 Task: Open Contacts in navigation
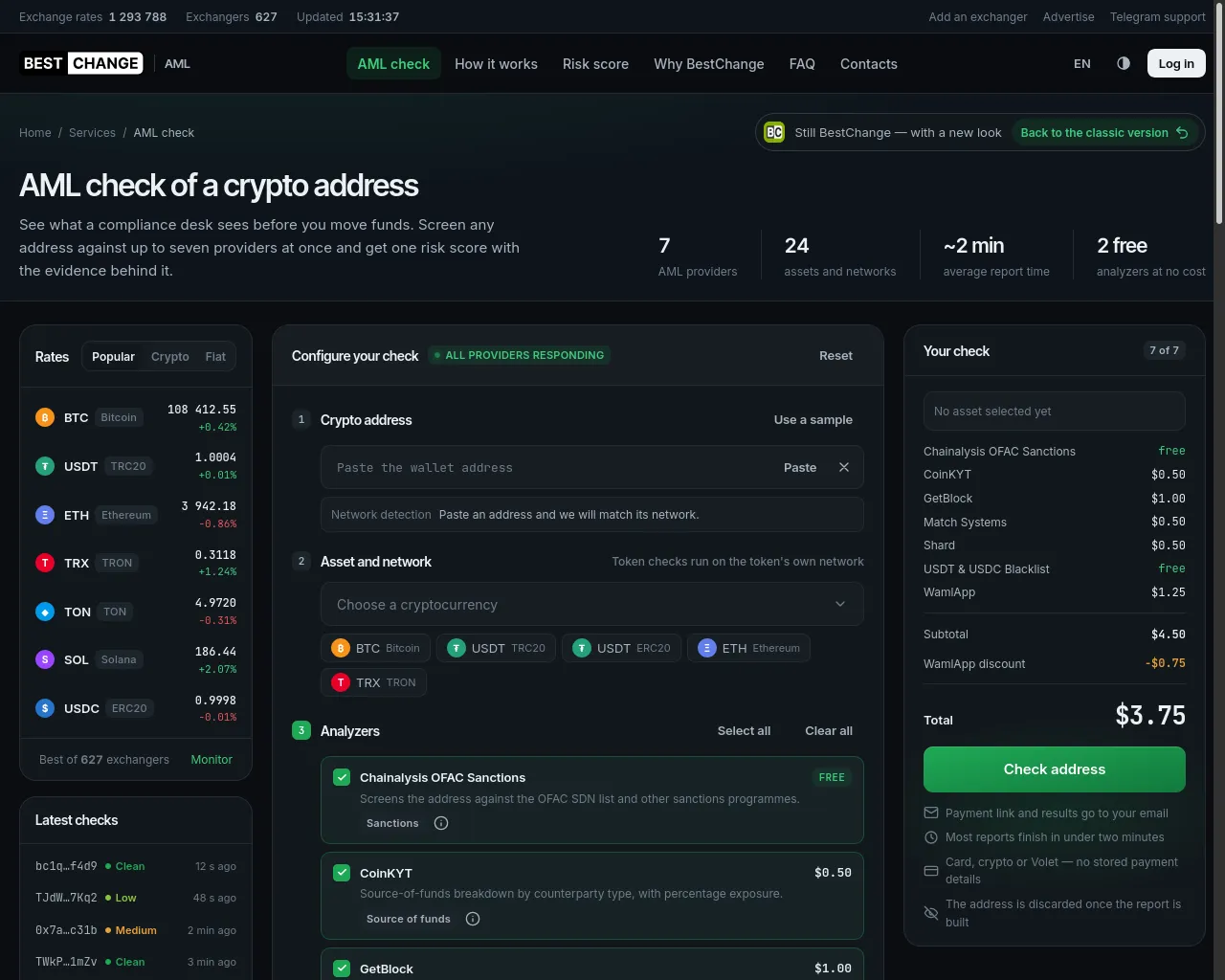pyautogui.click(x=869, y=63)
